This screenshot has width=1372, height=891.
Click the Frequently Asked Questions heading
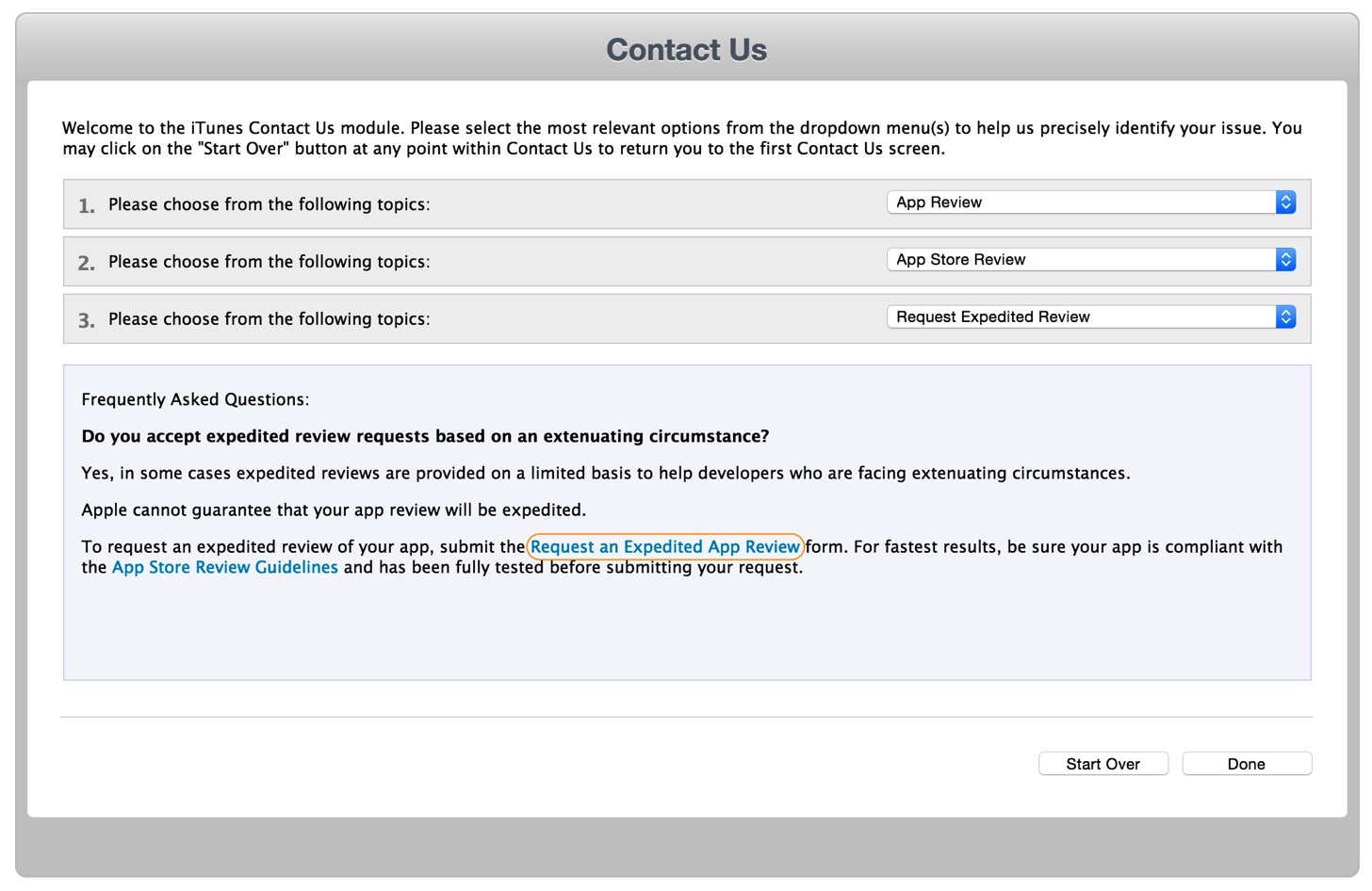pyautogui.click(x=195, y=399)
